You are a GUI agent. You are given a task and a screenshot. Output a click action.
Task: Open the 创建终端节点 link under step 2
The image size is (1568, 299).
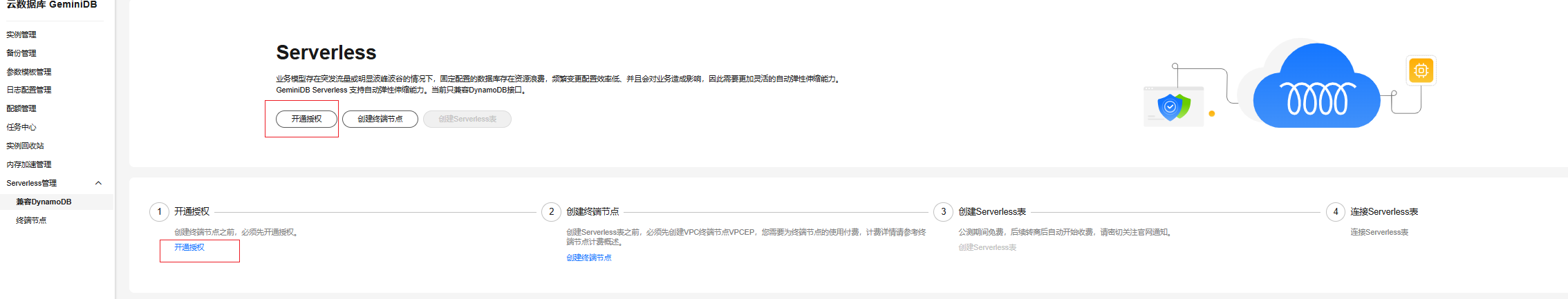[589, 258]
